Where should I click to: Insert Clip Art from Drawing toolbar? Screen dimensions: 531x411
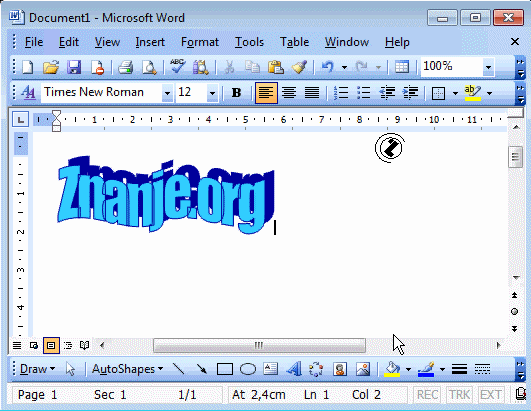340,369
